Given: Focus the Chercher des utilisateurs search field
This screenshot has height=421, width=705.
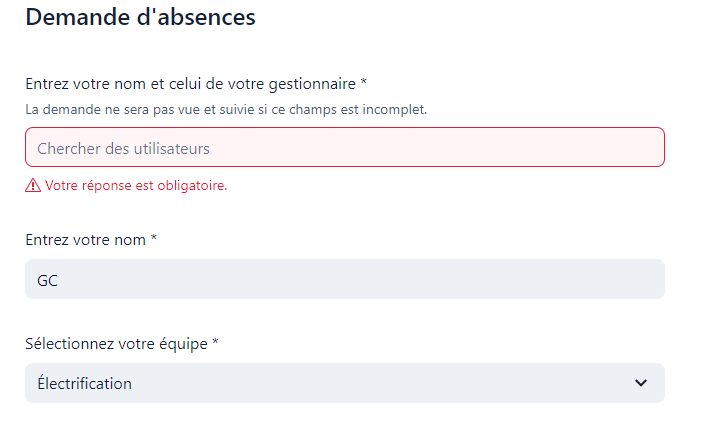Looking at the screenshot, I should point(344,147).
